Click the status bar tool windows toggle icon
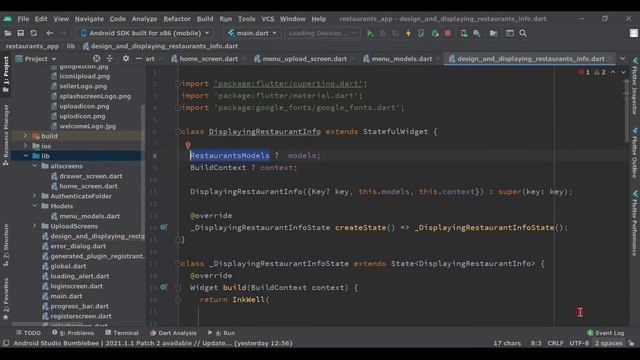640x360 pixels. coord(6,343)
